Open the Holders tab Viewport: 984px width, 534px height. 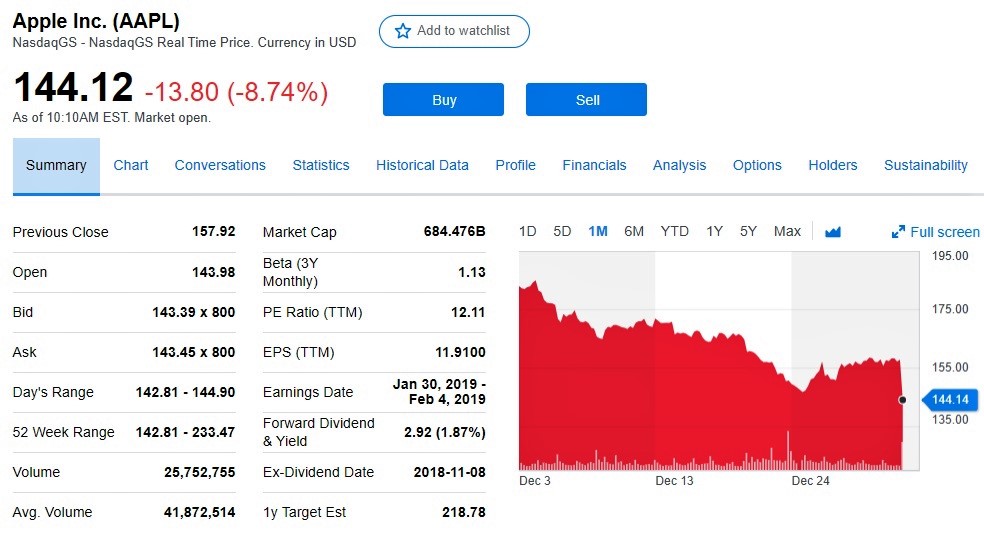tap(833, 165)
